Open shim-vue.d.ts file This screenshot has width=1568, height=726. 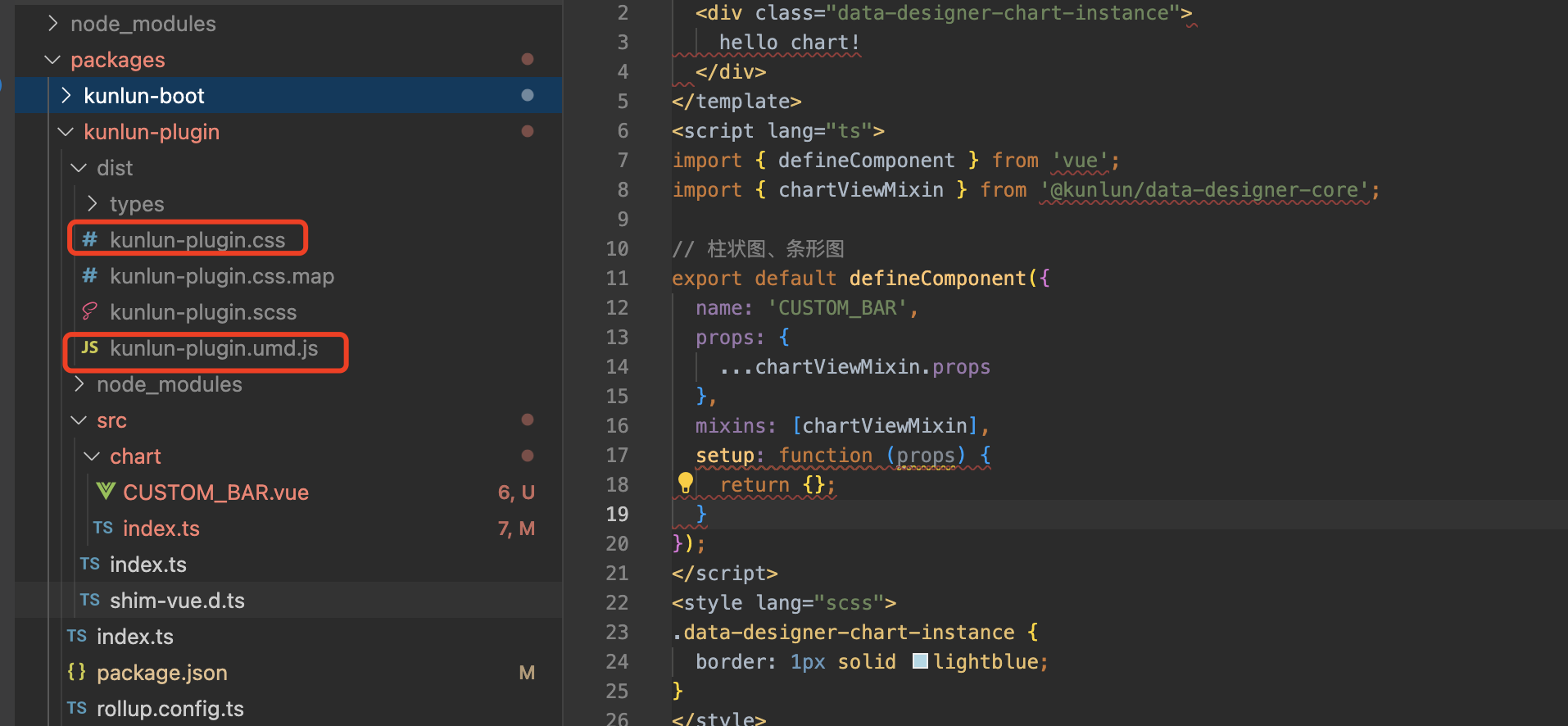tap(177, 601)
